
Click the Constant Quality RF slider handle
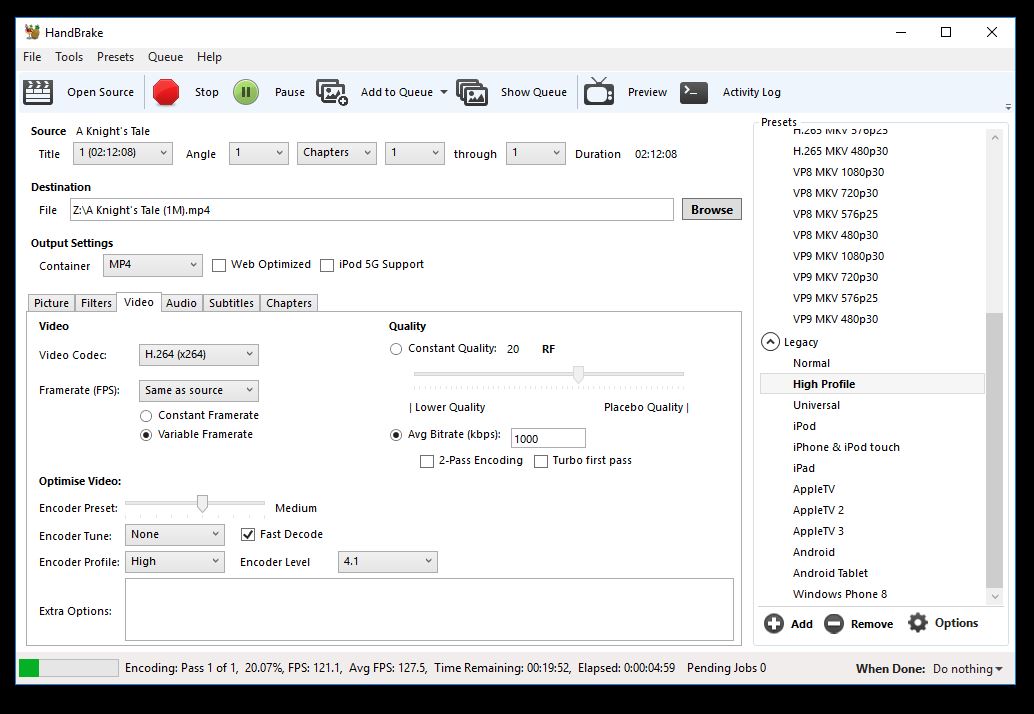click(x=578, y=374)
